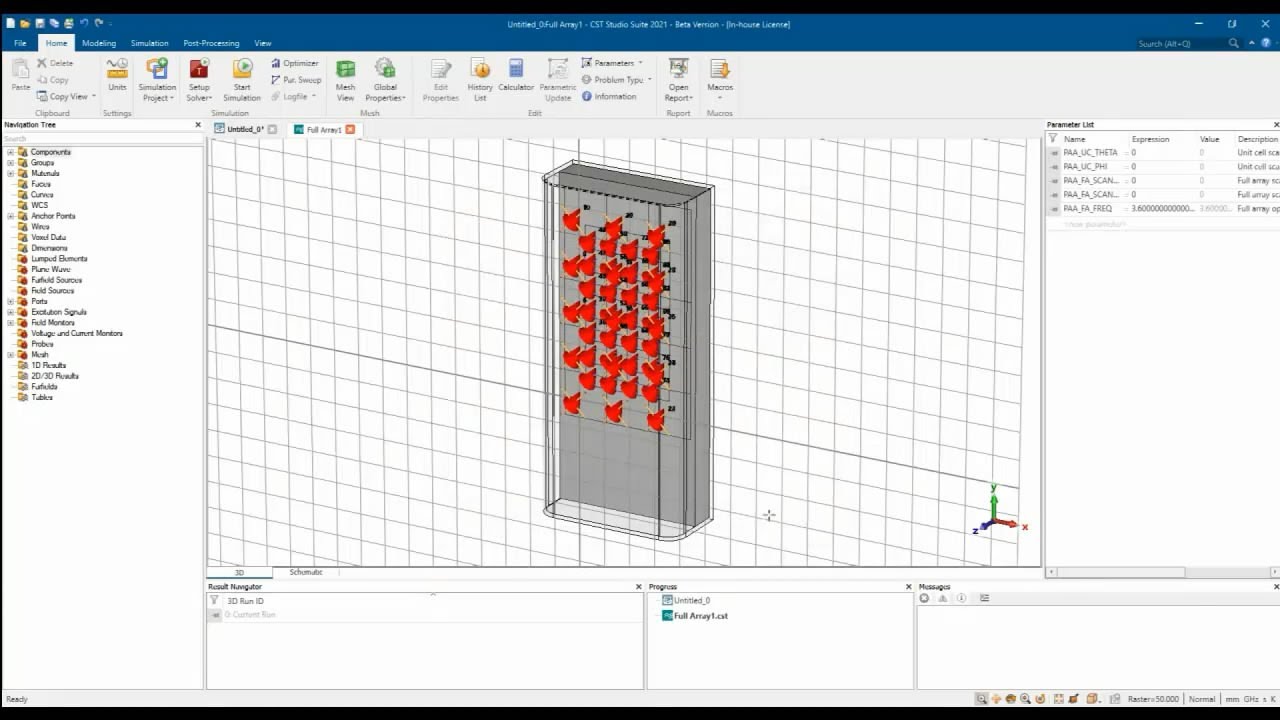Select Farfield Sources tree item
1280x720 pixels.
click(x=56, y=280)
